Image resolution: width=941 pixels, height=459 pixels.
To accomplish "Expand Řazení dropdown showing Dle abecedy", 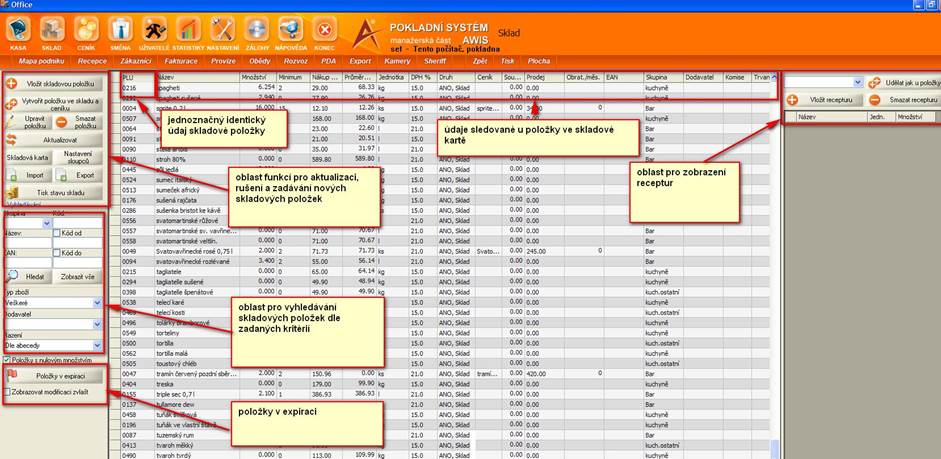I will pos(98,346).
